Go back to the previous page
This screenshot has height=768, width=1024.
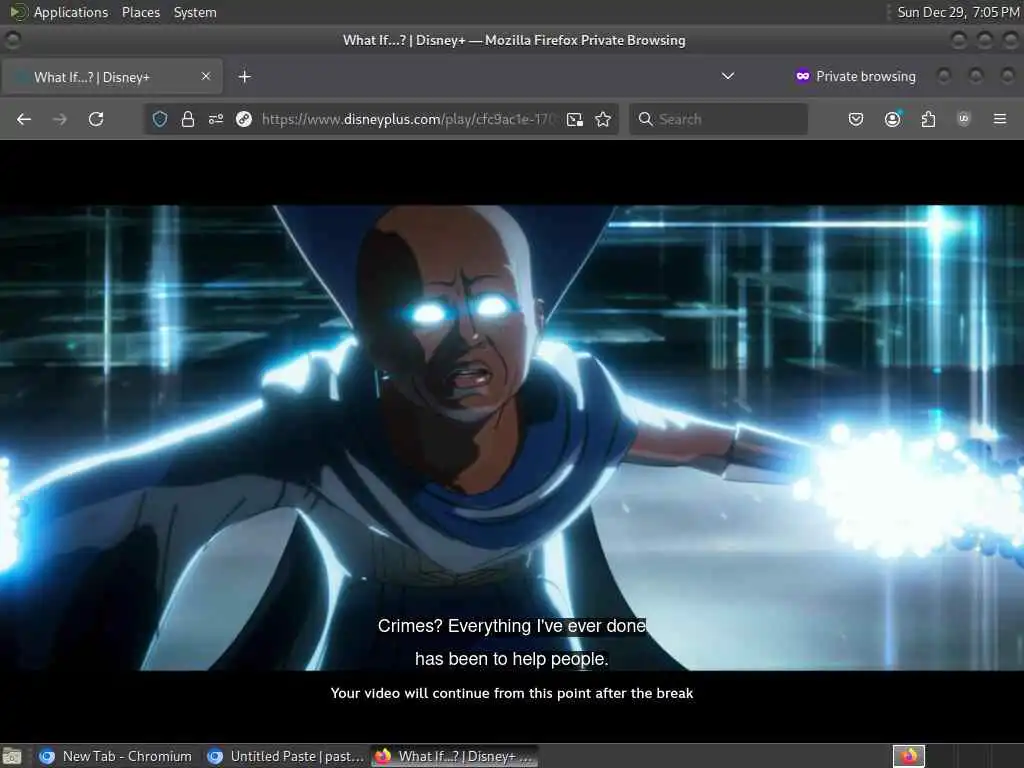coord(24,120)
